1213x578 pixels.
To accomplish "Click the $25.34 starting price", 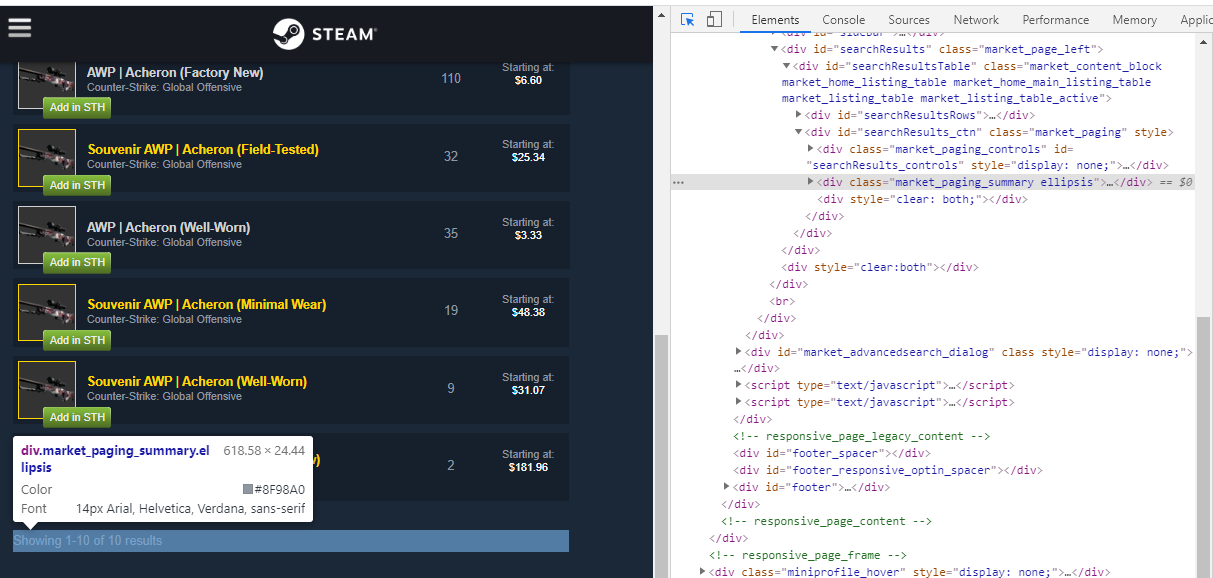I will pos(528,157).
